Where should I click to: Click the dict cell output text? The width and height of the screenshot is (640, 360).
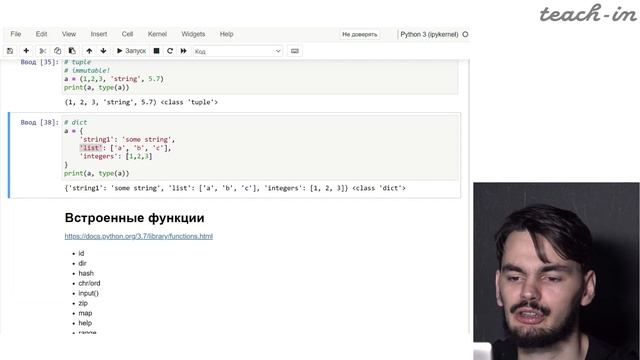click(x=235, y=188)
